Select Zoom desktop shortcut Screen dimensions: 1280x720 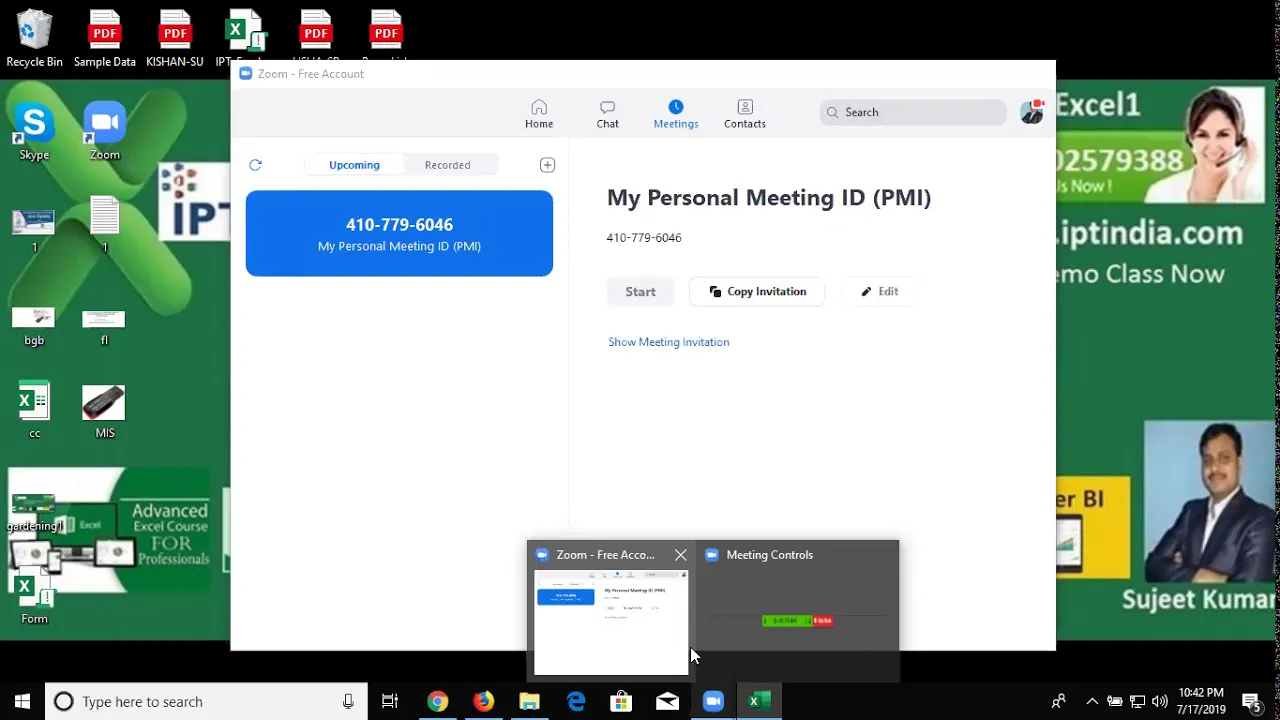tap(104, 131)
